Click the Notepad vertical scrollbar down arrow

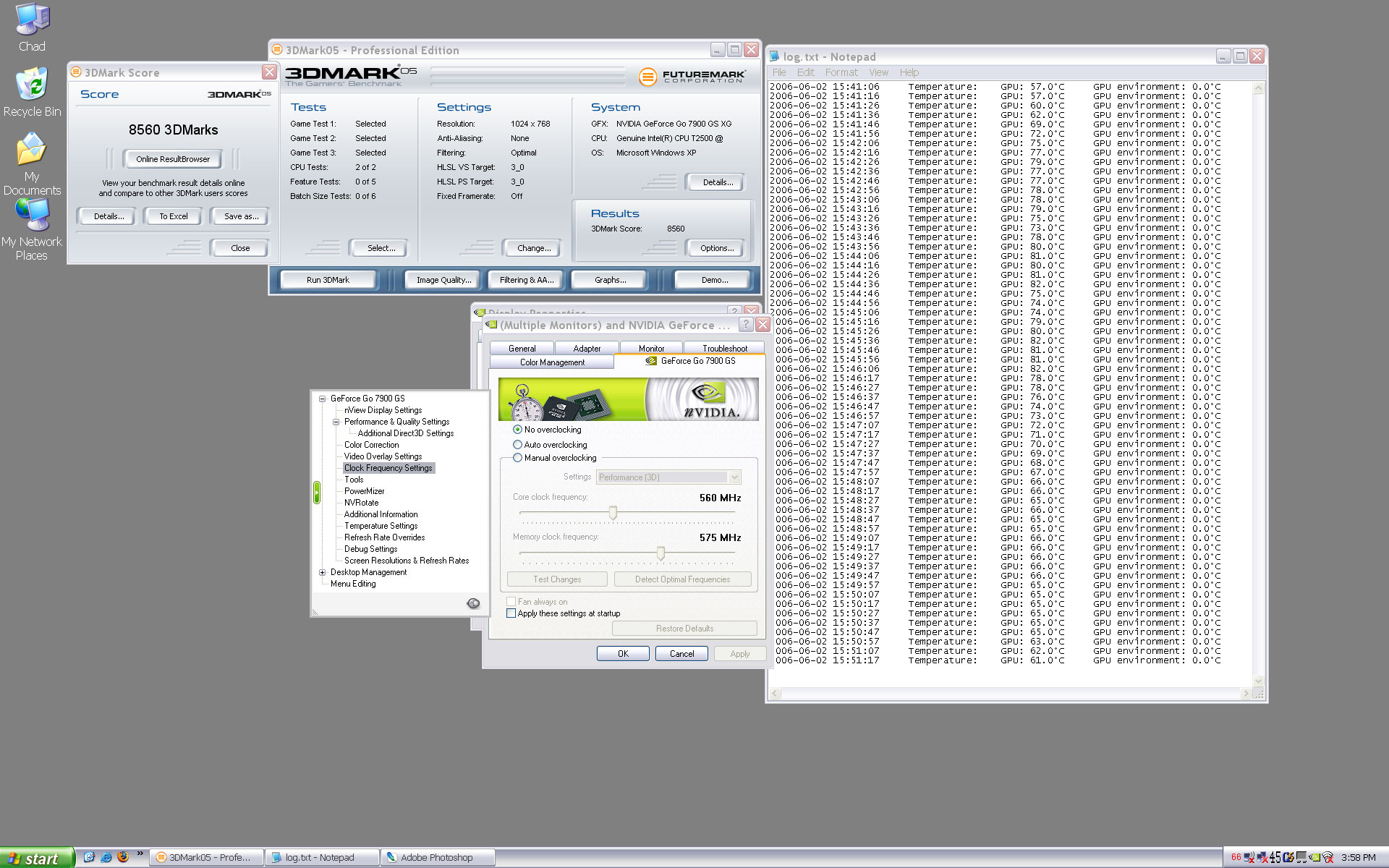[1258, 681]
